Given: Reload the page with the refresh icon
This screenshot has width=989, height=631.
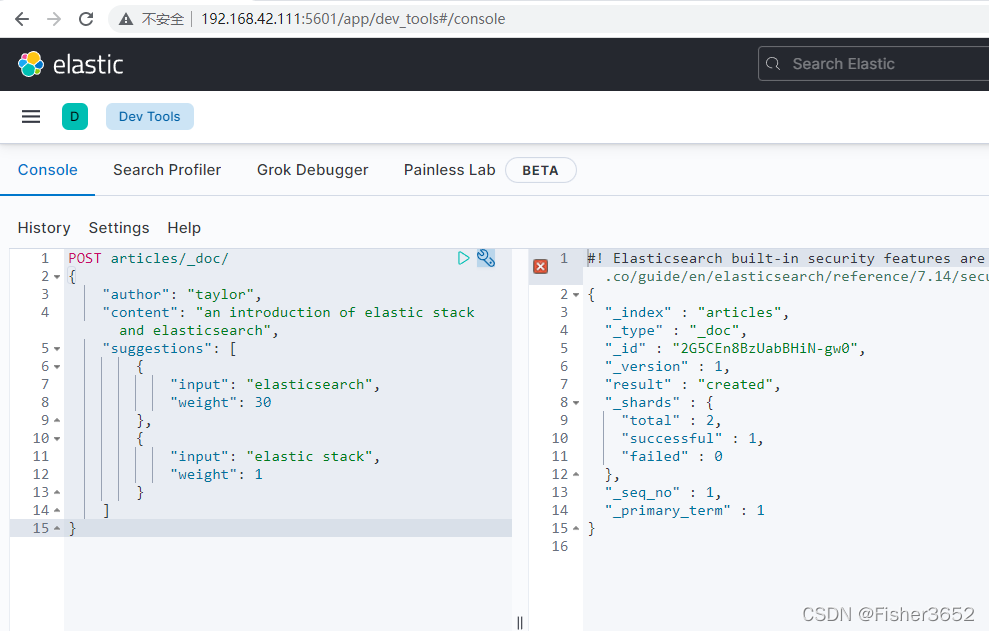Looking at the screenshot, I should point(86,19).
